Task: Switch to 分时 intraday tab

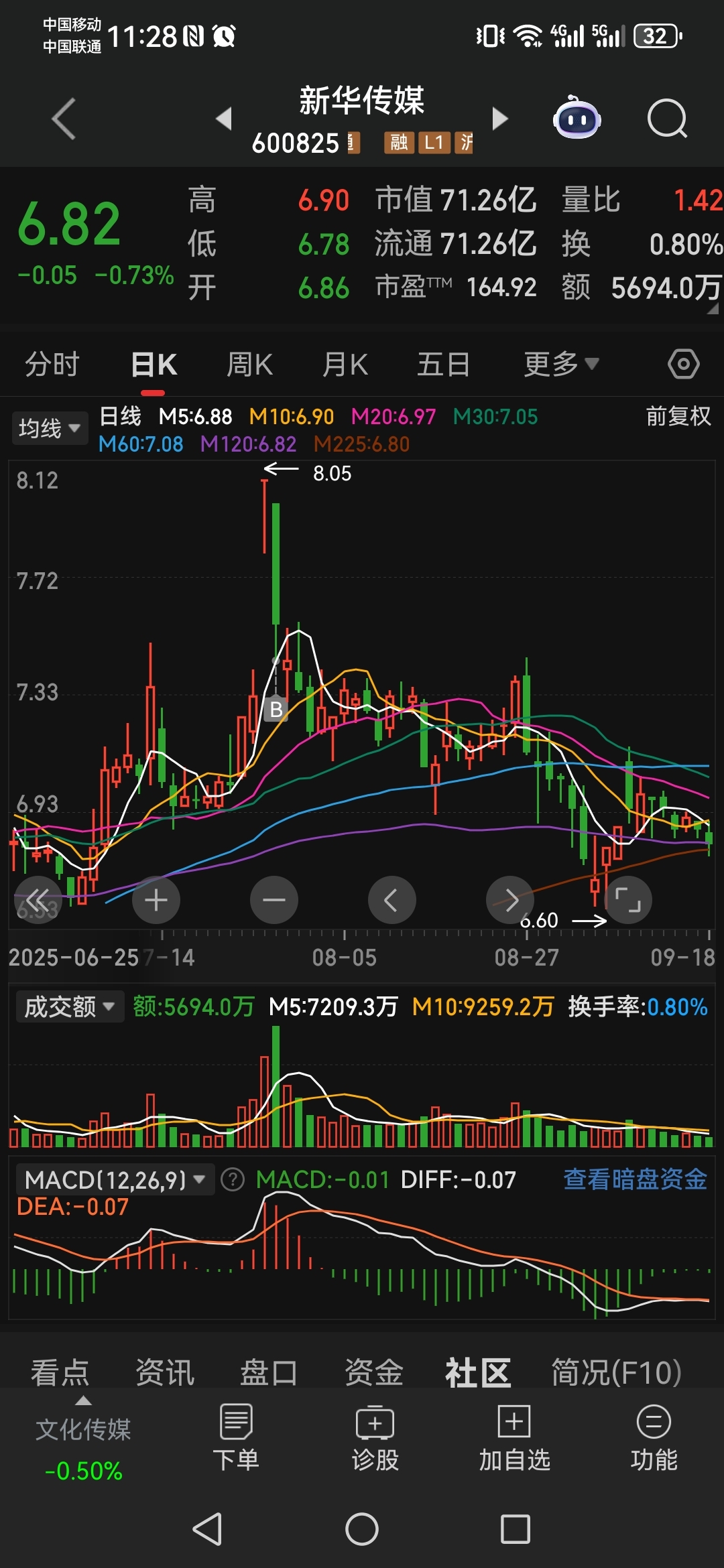Action: pos(52,365)
